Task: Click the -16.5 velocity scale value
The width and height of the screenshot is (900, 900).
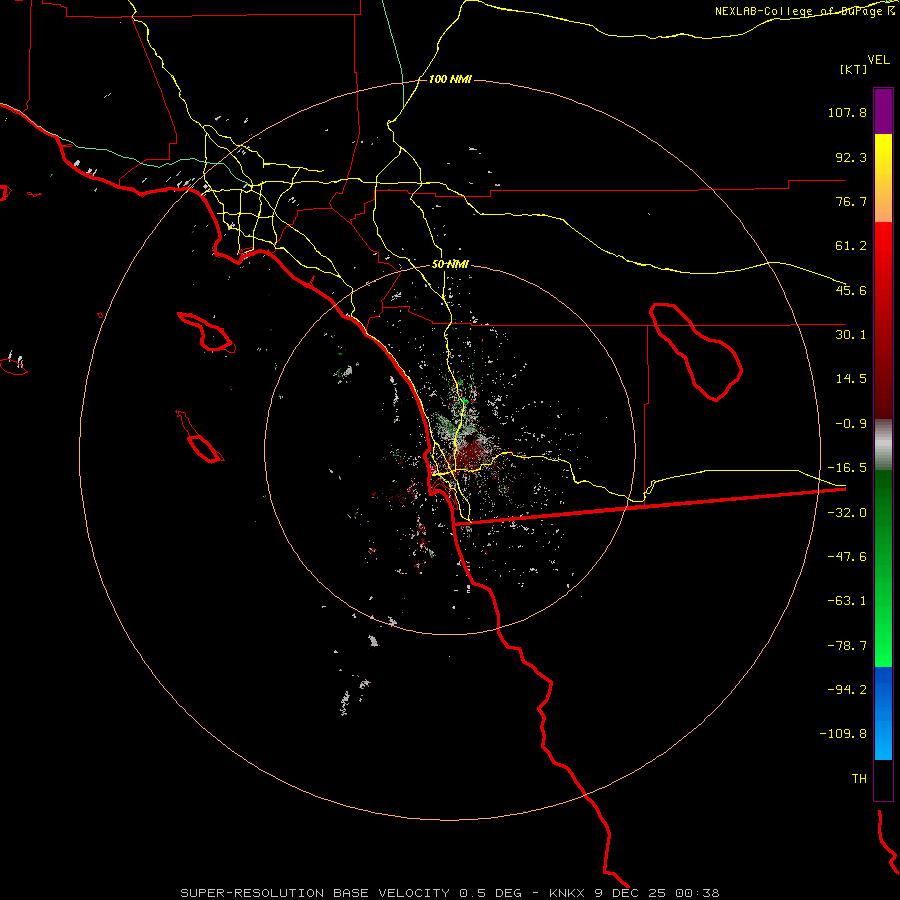Action: coord(847,468)
